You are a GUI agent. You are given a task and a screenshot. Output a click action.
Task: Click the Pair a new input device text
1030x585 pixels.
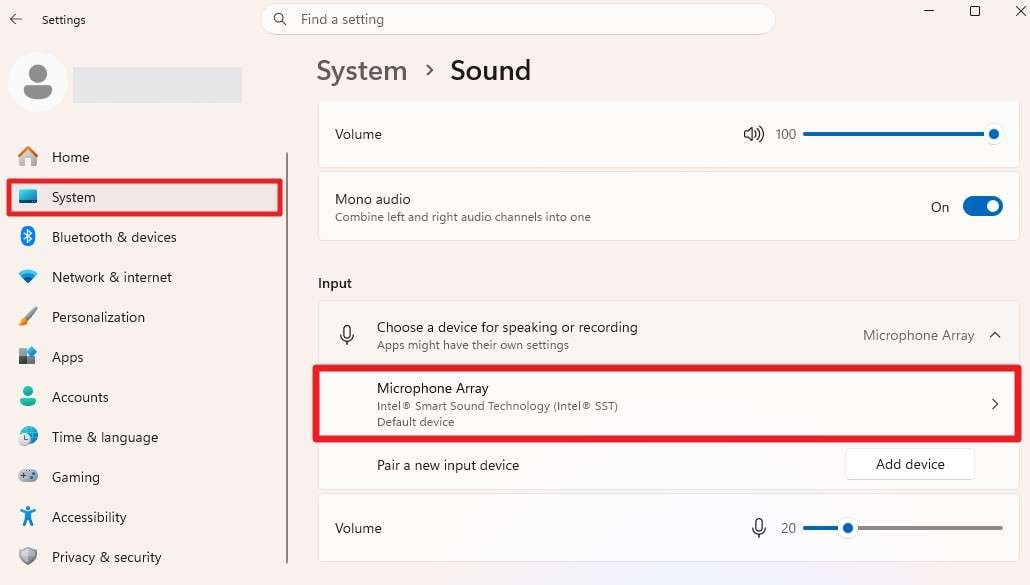[x=448, y=465]
